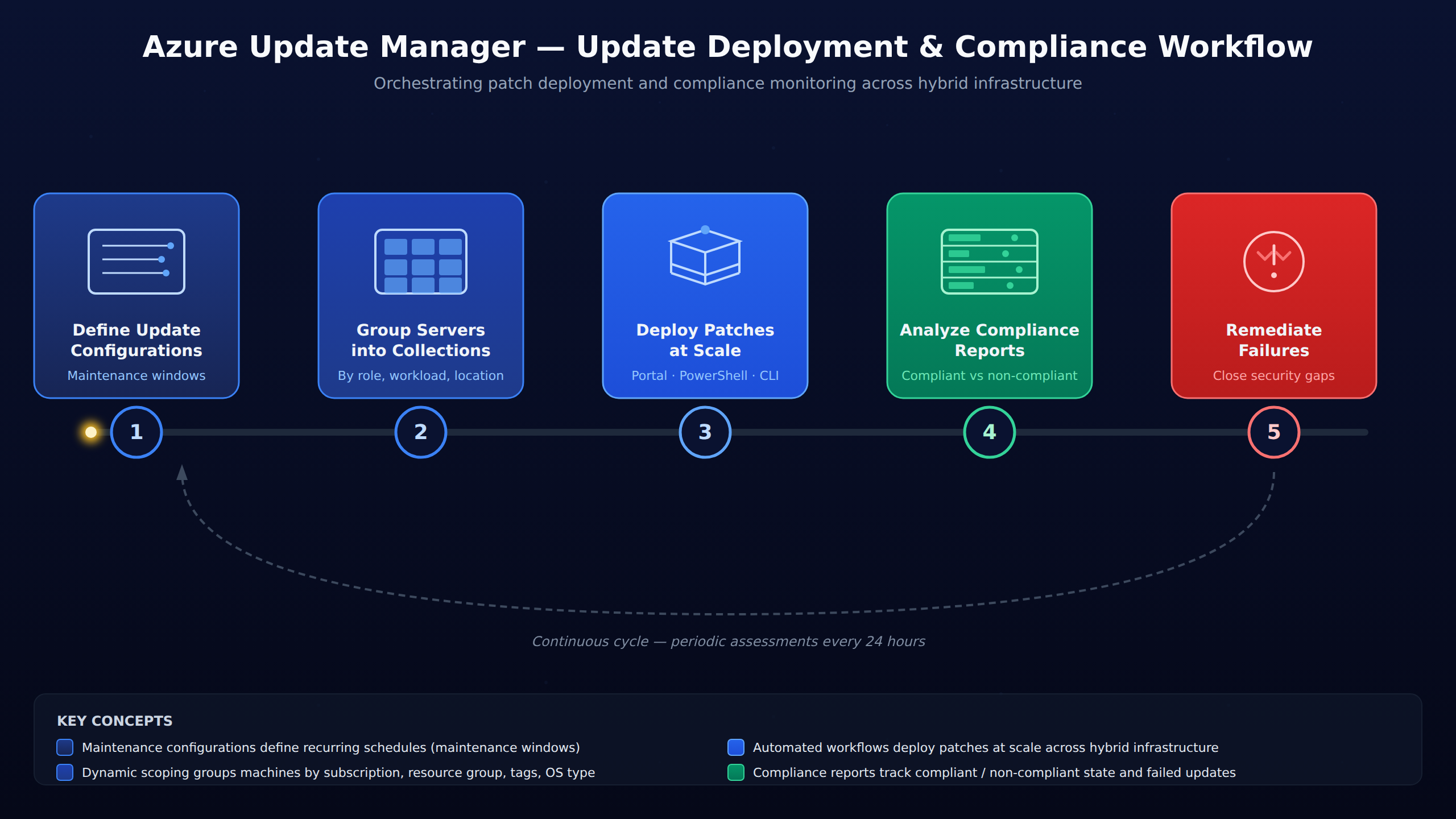The height and width of the screenshot is (819, 1456).
Task: Select step 1 marker on the timeline
Action: pyautogui.click(x=136, y=432)
